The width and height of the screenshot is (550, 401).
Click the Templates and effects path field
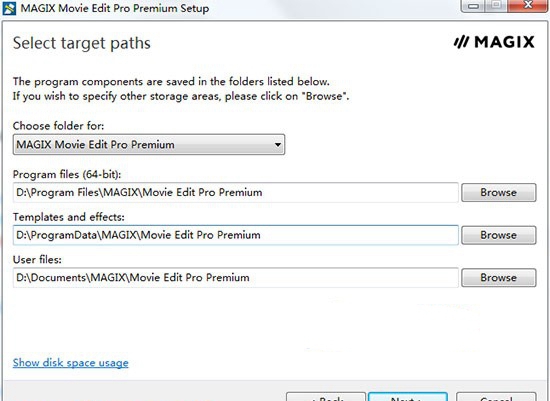(236, 235)
